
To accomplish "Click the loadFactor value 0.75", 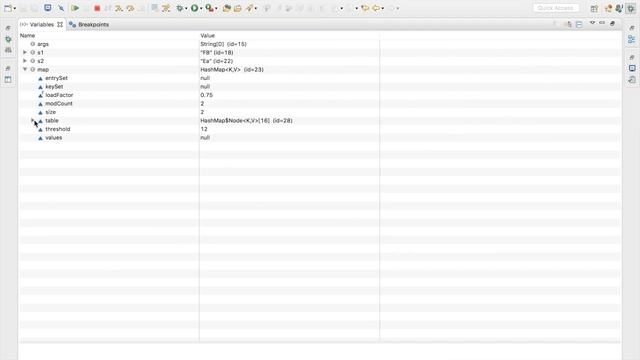I will tap(207, 95).
